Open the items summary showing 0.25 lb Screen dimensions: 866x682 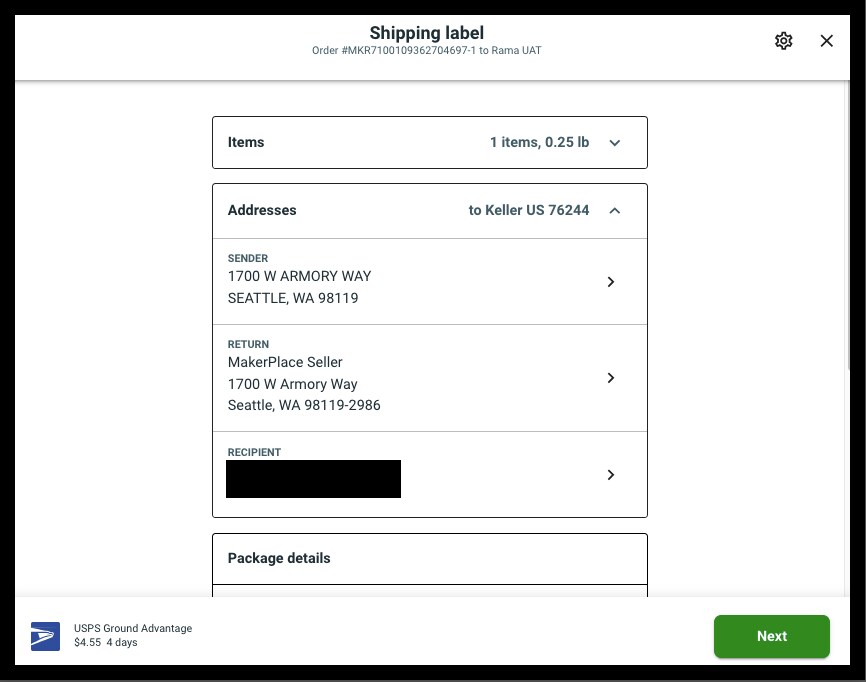(x=539, y=143)
